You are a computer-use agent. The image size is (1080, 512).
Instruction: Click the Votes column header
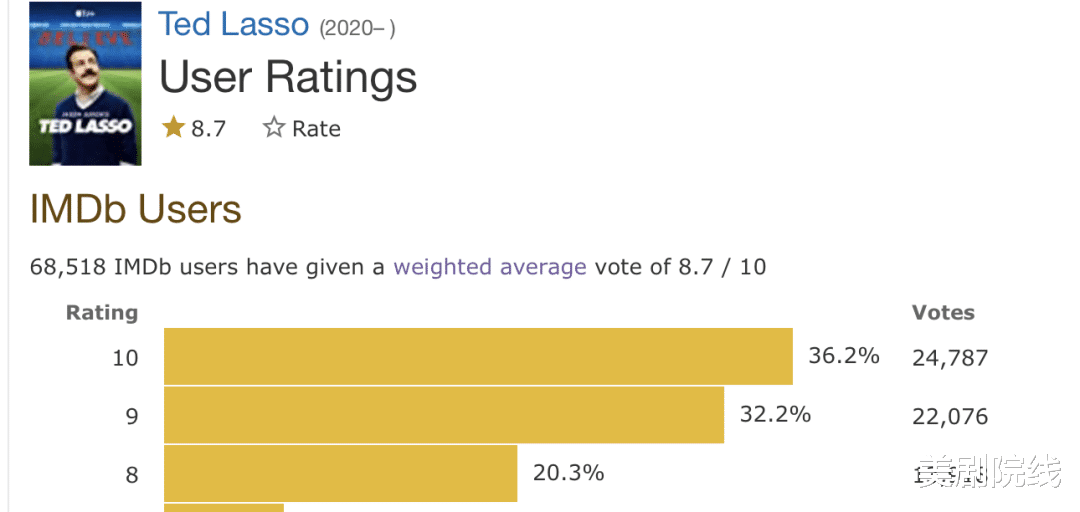point(942,312)
